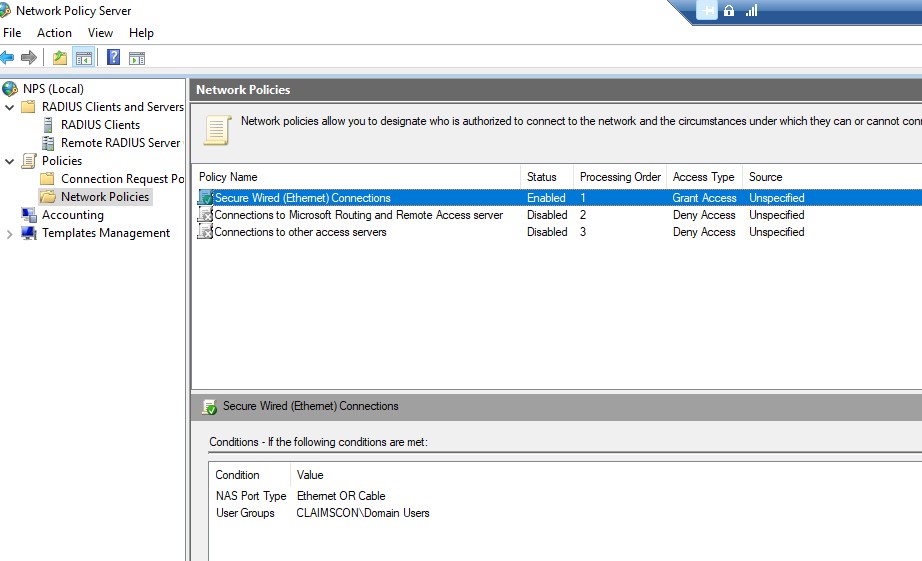Click the RADIUS Clients and Servers folder icon
This screenshot has height=561, width=922.
click(28, 107)
